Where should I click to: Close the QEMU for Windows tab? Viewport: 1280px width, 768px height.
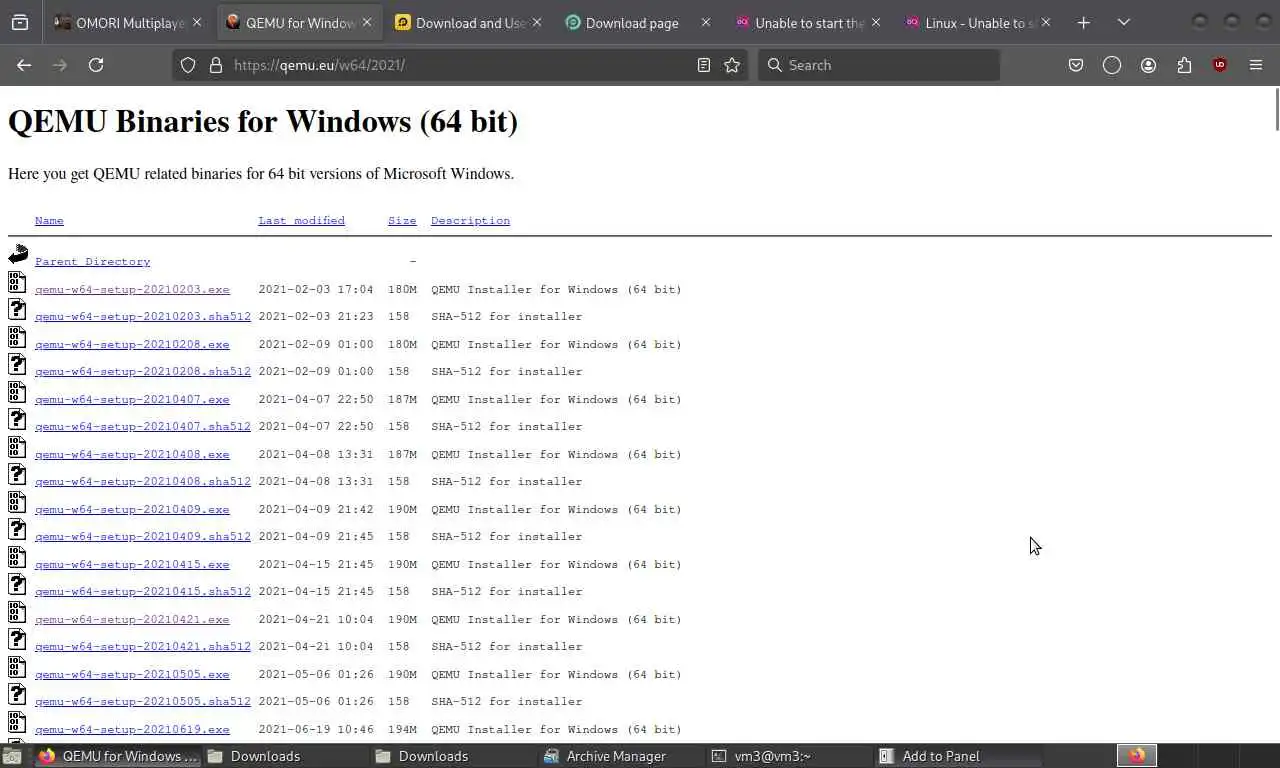coord(366,22)
